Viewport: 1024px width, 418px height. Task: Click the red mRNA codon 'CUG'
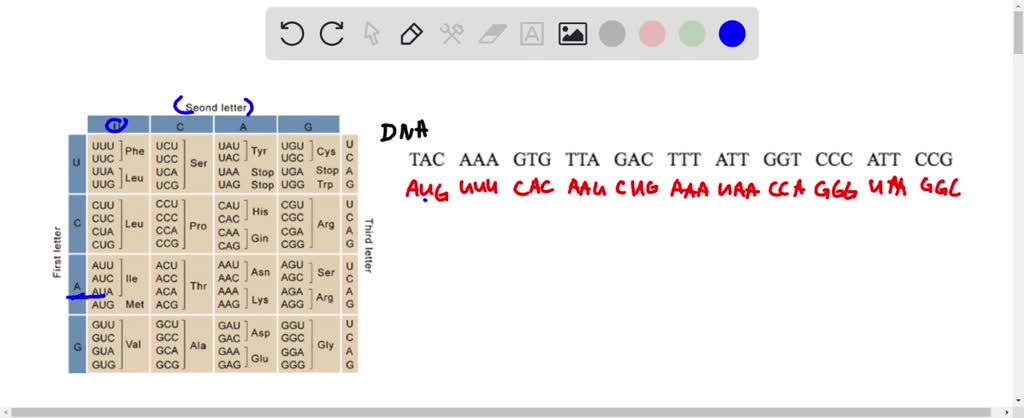click(639, 189)
